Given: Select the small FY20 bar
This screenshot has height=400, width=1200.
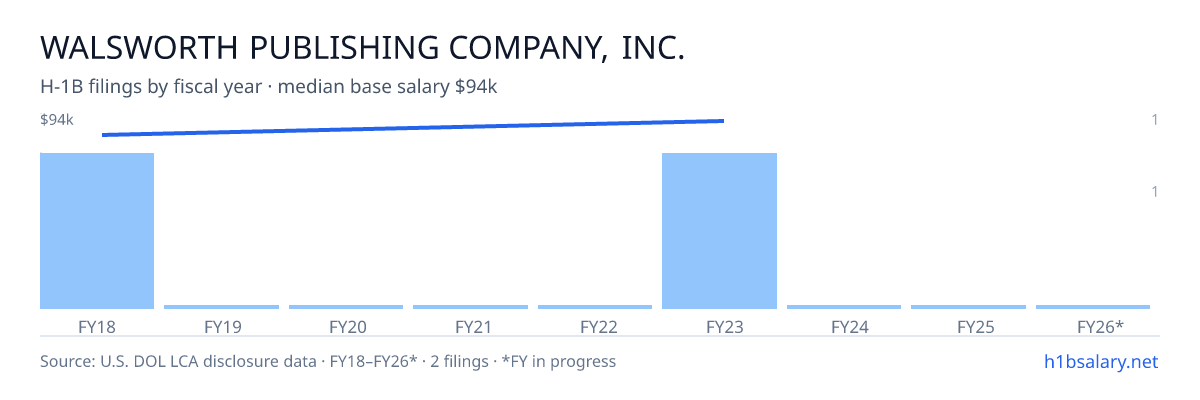Looking at the screenshot, I should click(x=346, y=307).
